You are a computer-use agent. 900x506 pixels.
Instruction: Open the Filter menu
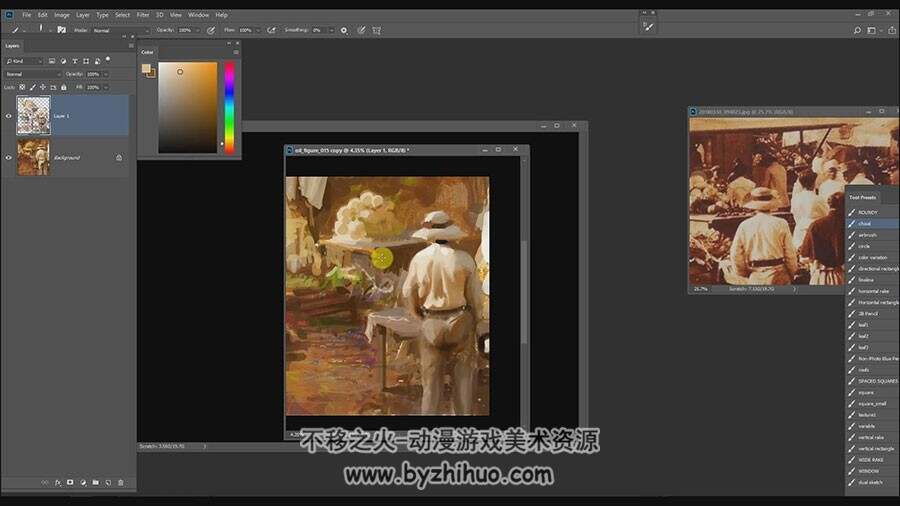(143, 15)
